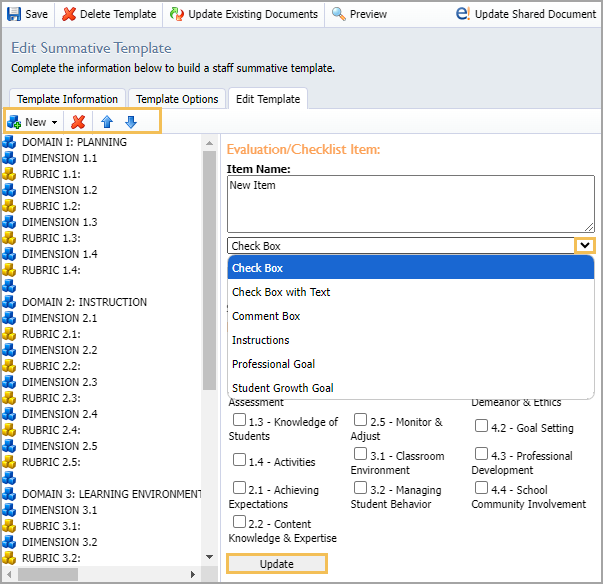The height and width of the screenshot is (584, 603).
Task: Click yellow icon beside RUBRIC 3.1:
Action: click(9, 526)
